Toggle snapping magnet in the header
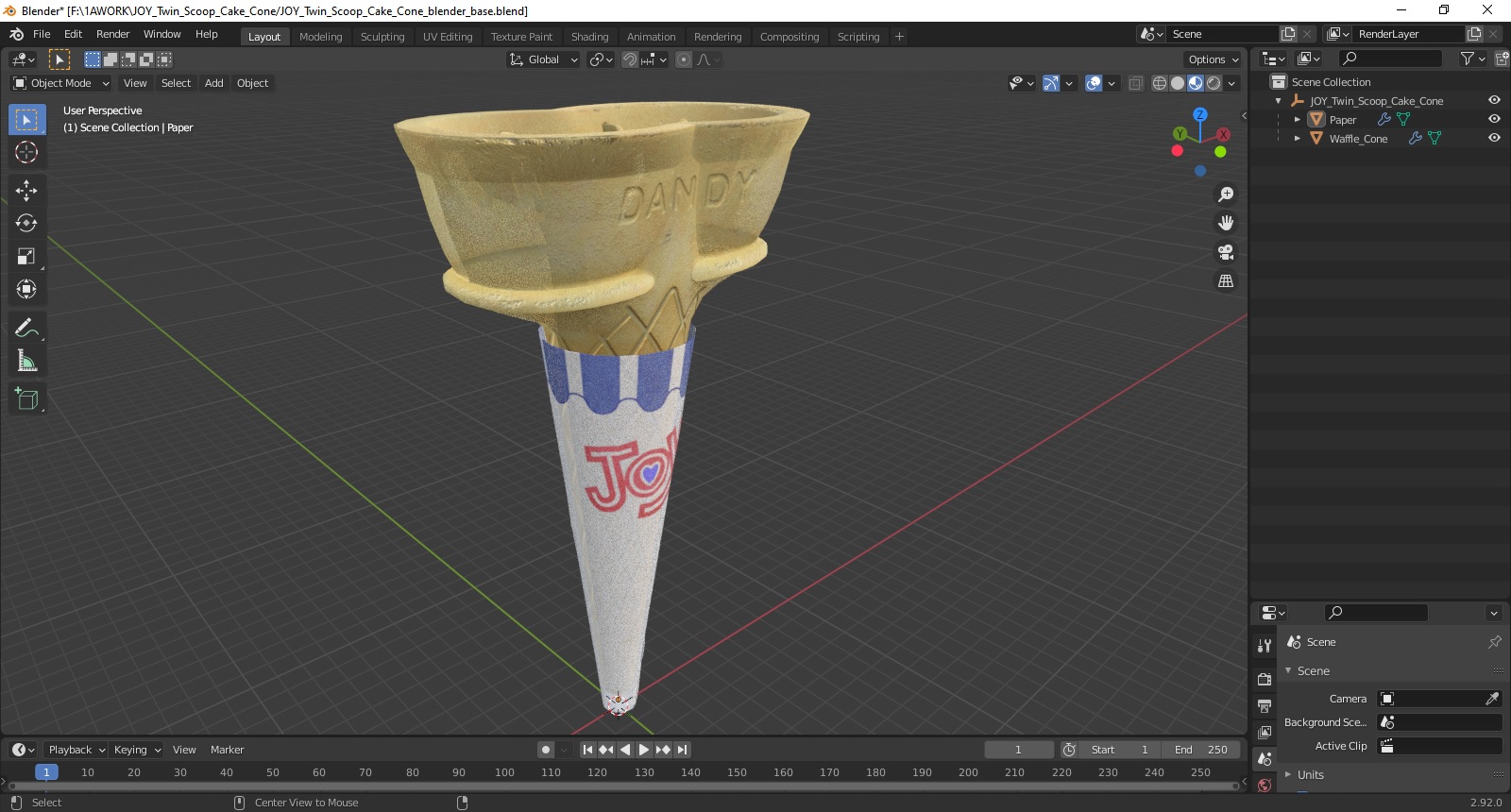The width and height of the screenshot is (1511, 812). click(630, 59)
